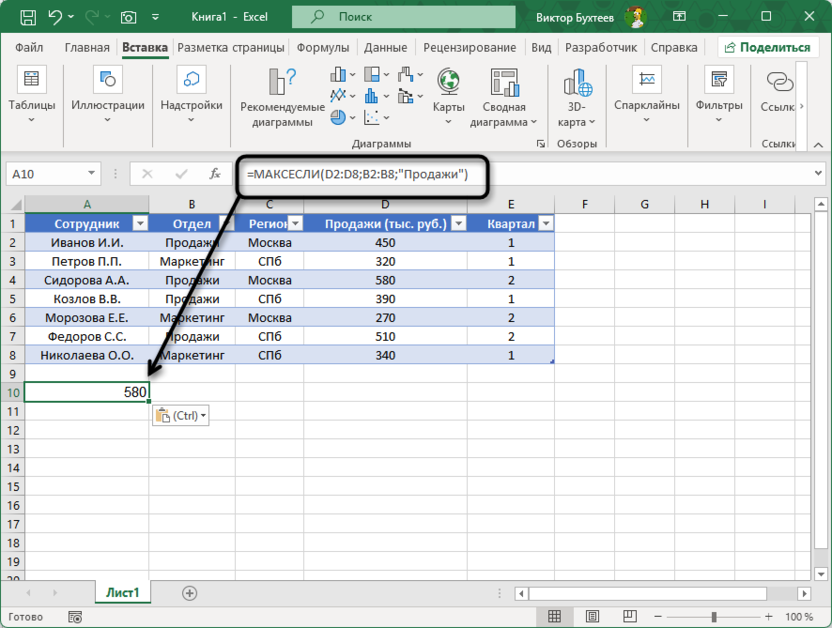The image size is (832, 628).
Task: Open filter dropdown for Отдел column
Action: [x=224, y=224]
